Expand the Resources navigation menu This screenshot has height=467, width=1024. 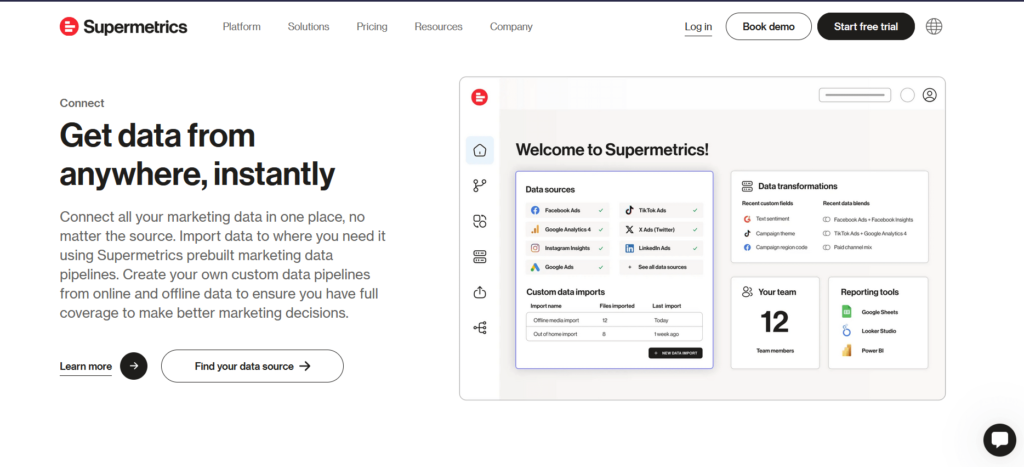click(438, 27)
